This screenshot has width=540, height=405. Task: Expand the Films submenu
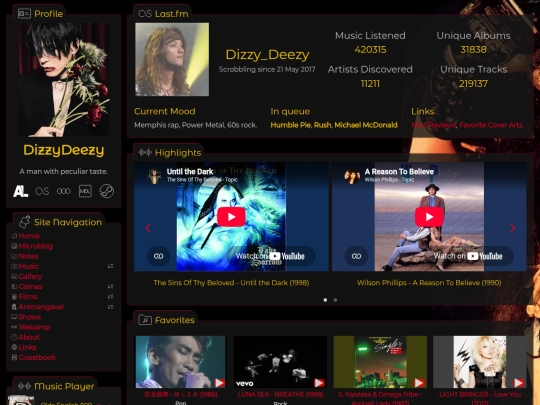[x=111, y=297]
